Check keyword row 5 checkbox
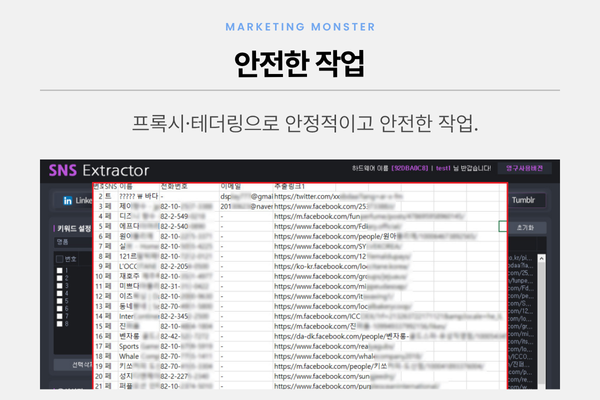This screenshot has height=400, width=600. [x=60, y=301]
